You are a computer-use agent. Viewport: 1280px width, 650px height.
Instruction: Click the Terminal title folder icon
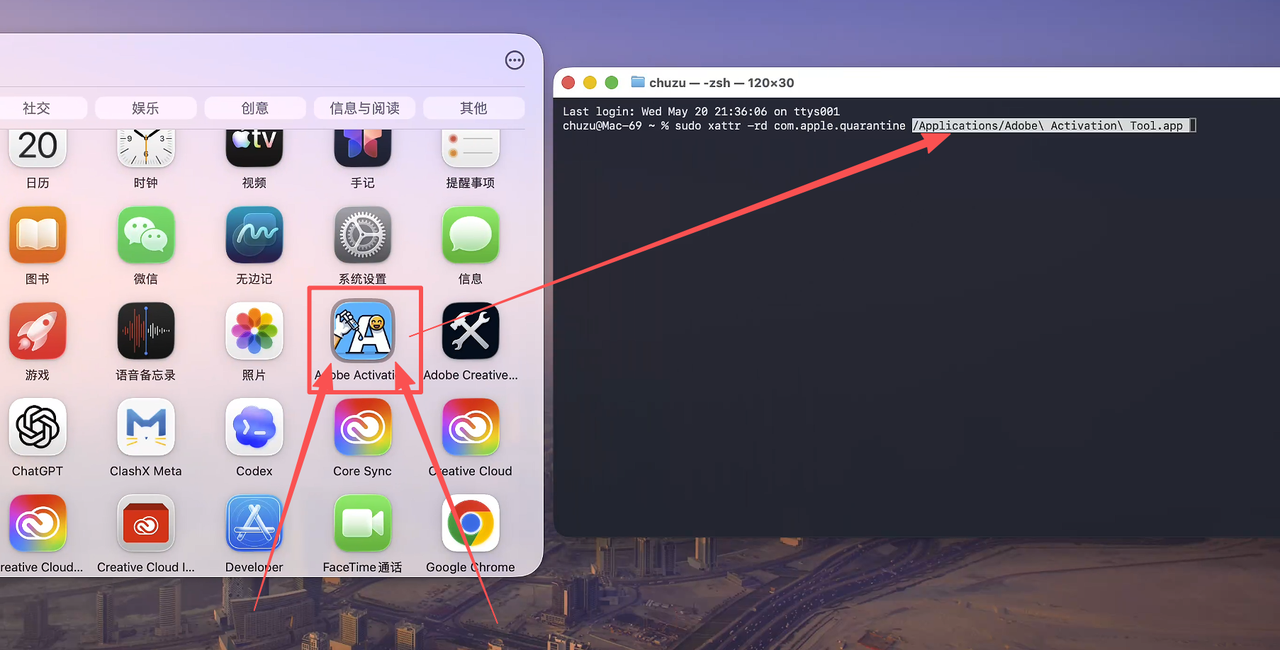point(638,82)
